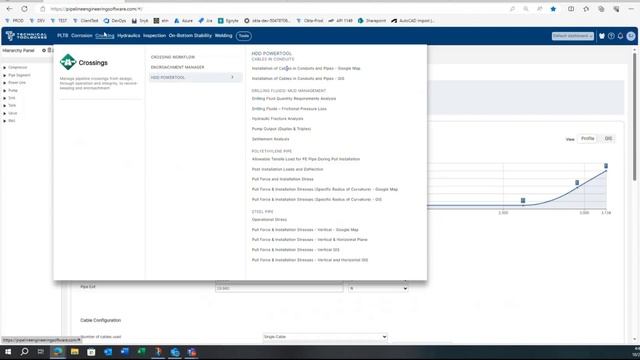Click the icon left of help
The image size is (640, 360).
[x=602, y=36]
